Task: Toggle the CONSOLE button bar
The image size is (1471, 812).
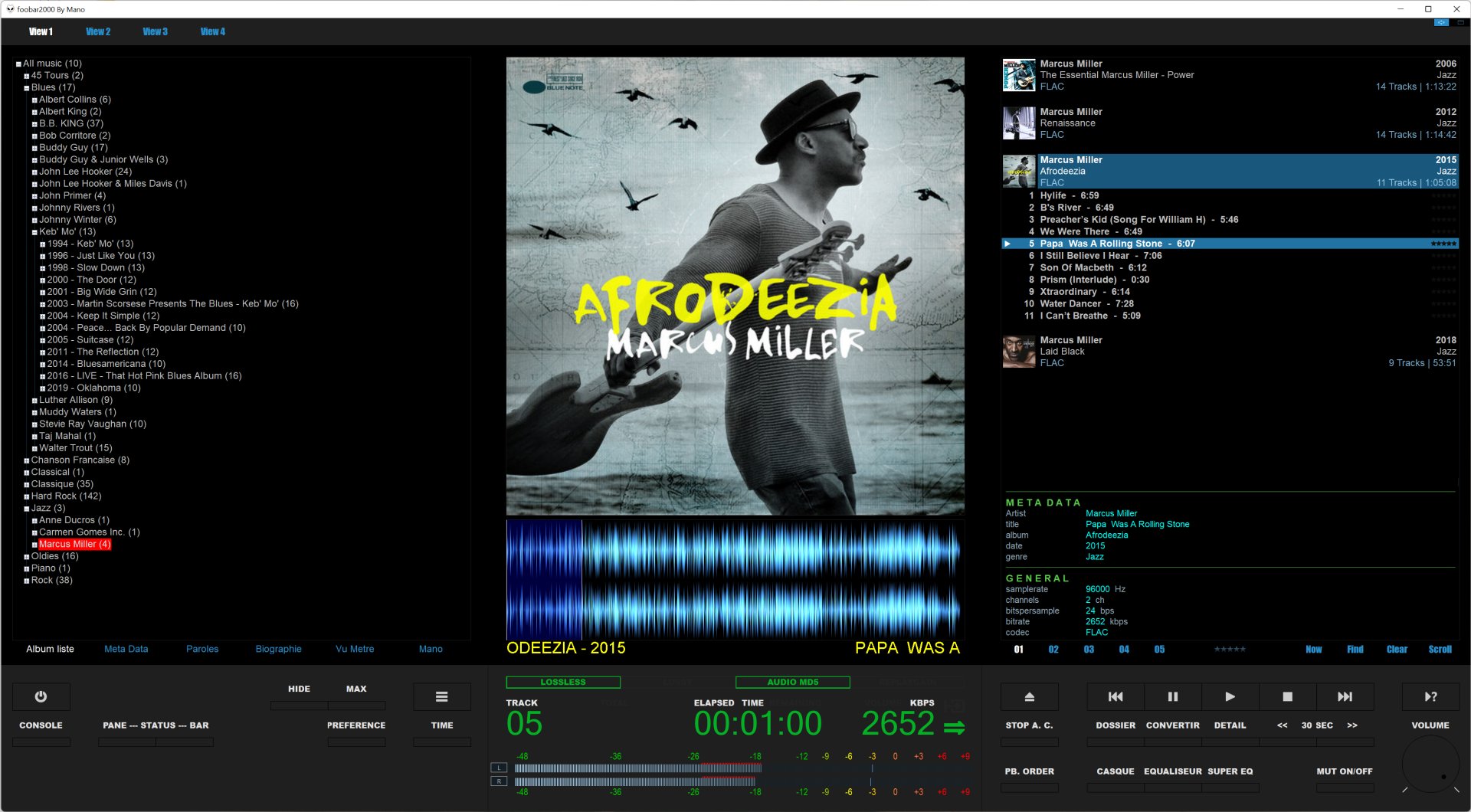Action: coord(41,742)
